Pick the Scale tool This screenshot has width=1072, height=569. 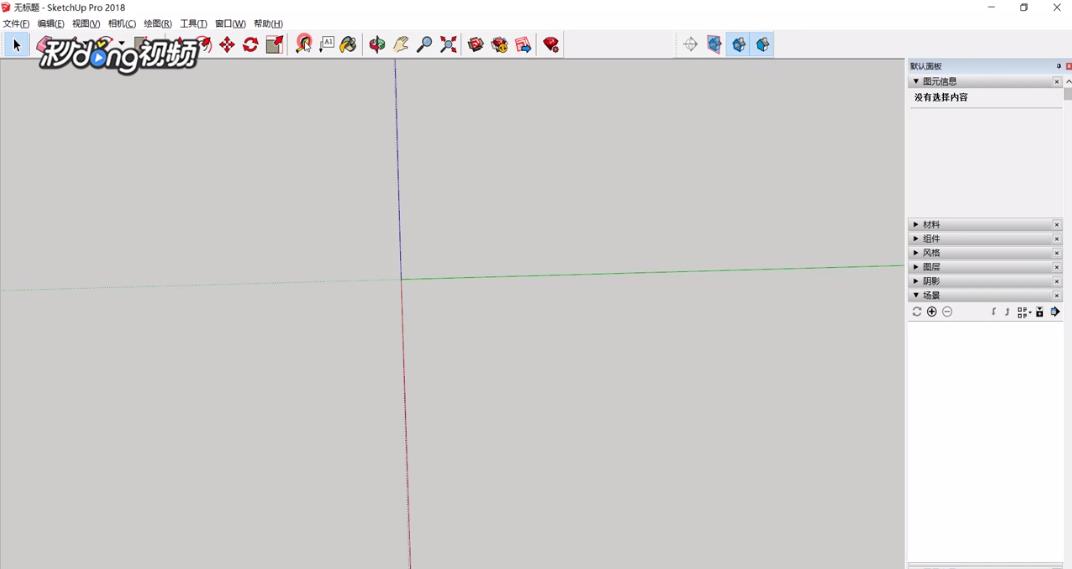click(274, 45)
